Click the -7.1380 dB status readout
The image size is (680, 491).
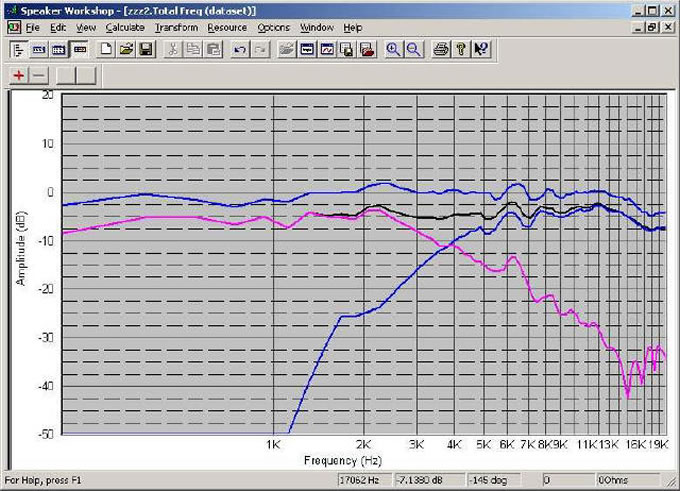click(x=419, y=480)
